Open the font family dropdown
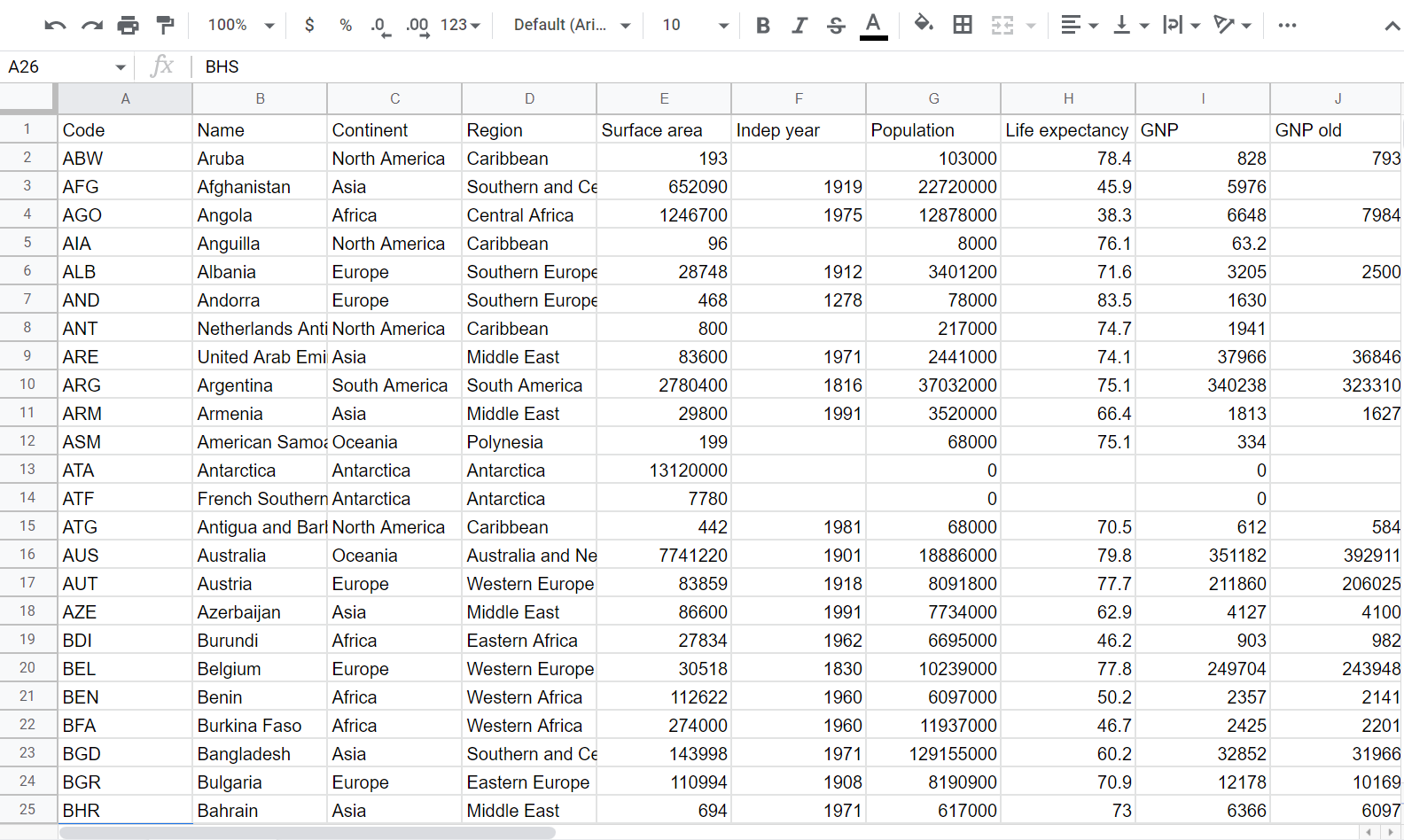Image resolution: width=1404 pixels, height=840 pixels. coord(572,26)
